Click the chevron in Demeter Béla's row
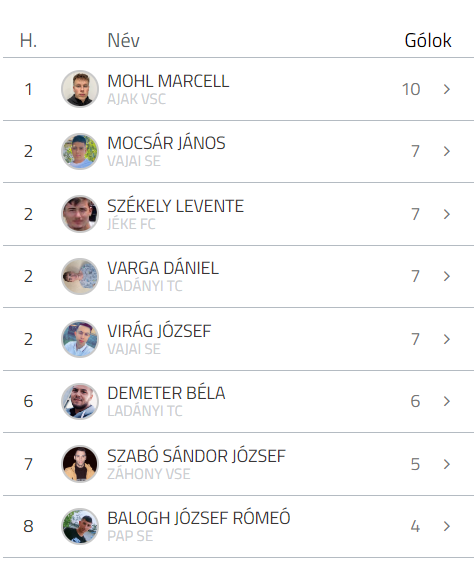The image size is (475, 570). click(x=447, y=401)
